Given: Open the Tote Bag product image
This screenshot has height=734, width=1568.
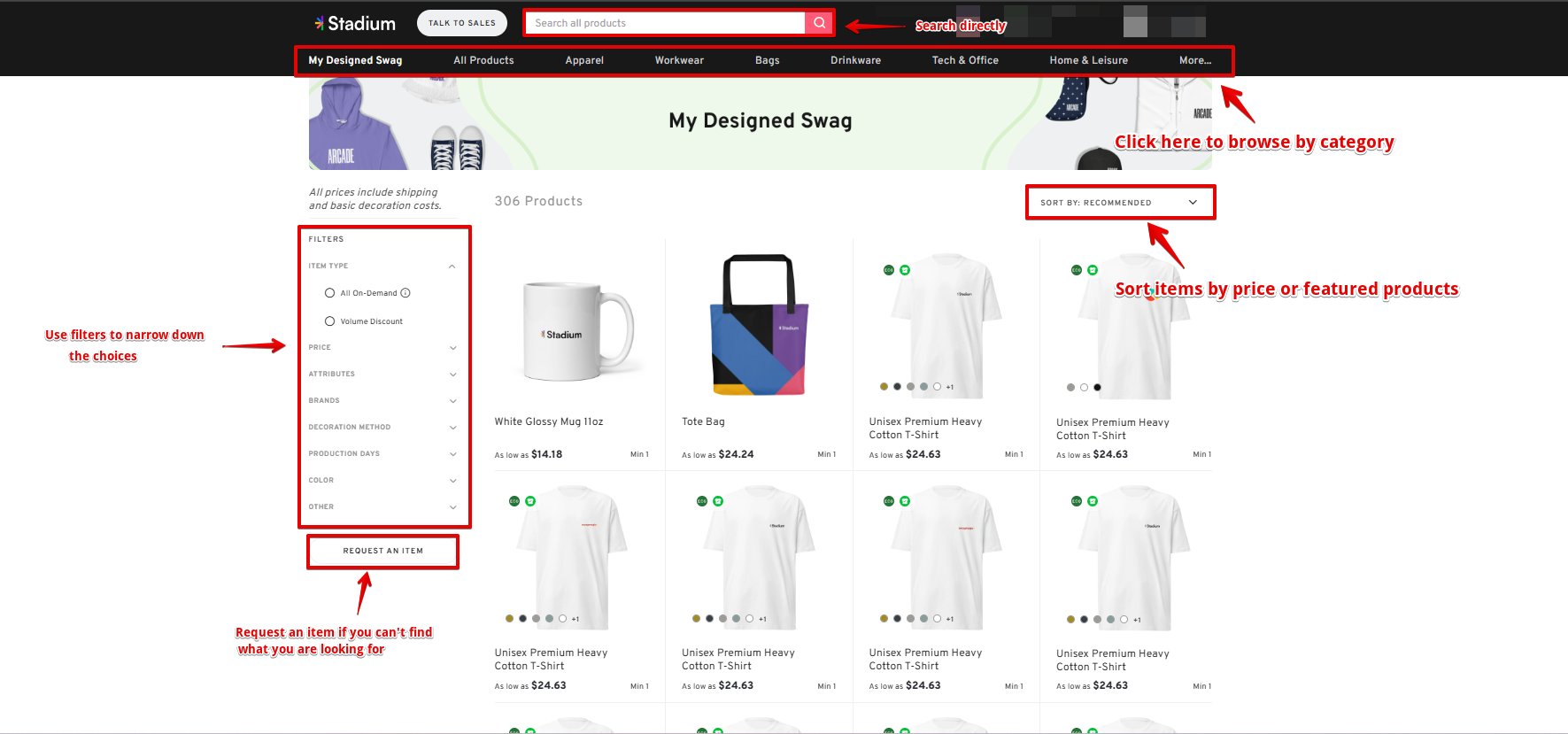Looking at the screenshot, I should click(759, 326).
